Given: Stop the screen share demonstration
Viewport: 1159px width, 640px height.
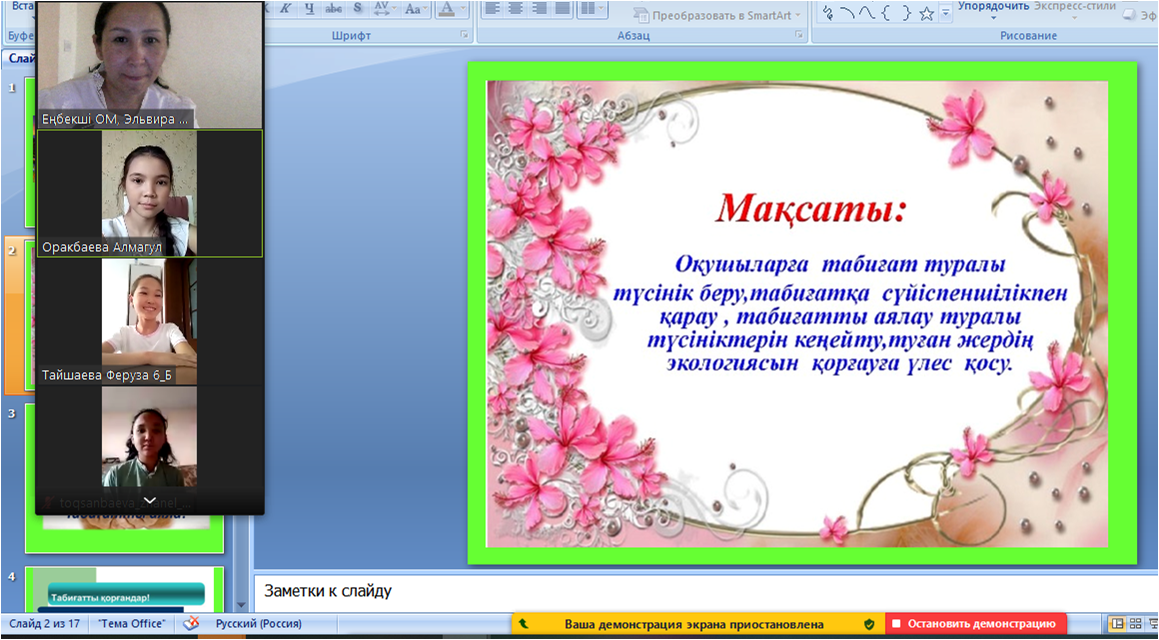Looking at the screenshot, I should 975,624.
